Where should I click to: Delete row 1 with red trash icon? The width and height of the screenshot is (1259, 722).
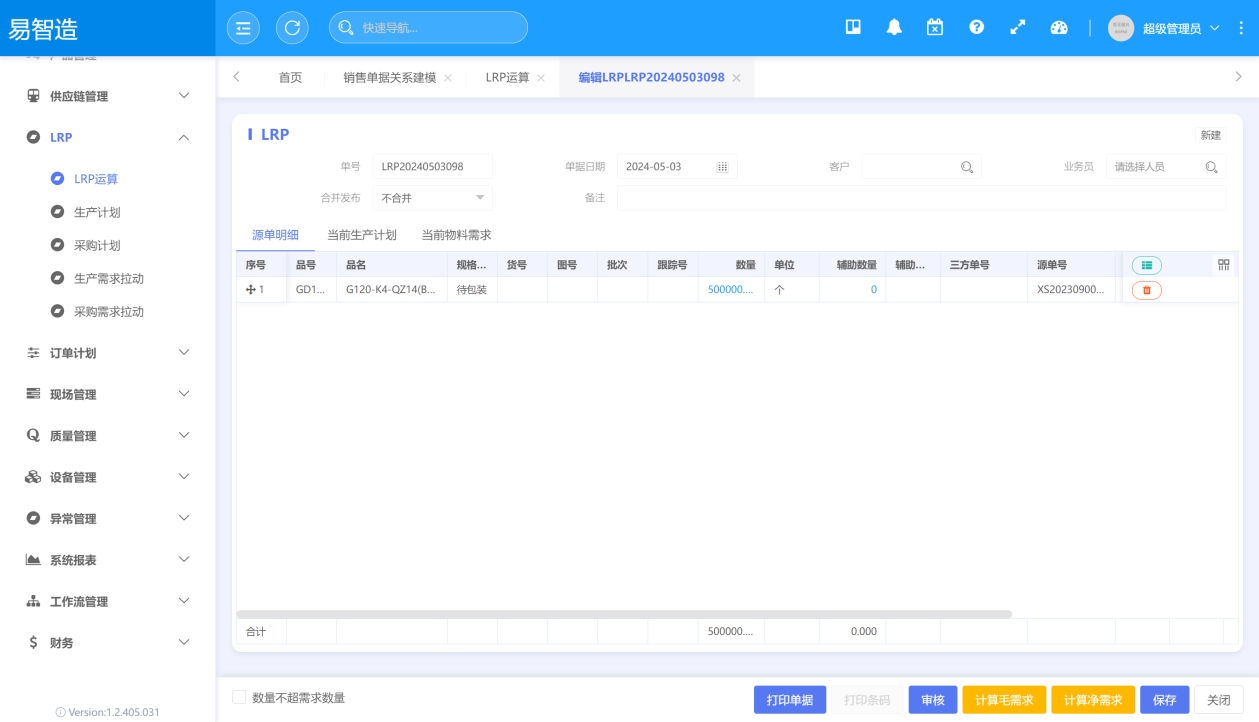1146,290
